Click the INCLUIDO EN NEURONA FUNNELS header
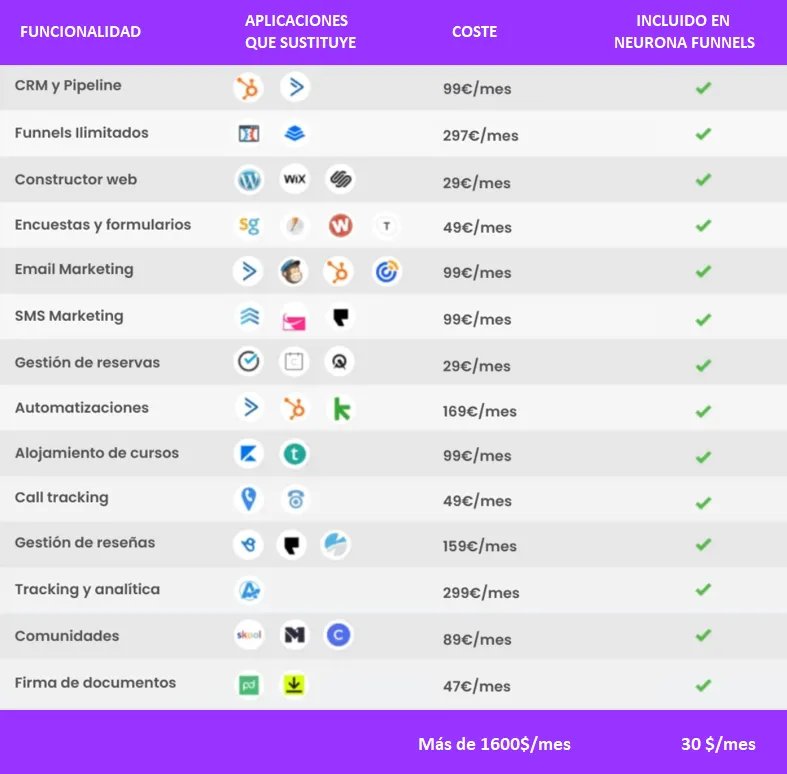Screen dimensions: 787x774 [684, 32]
